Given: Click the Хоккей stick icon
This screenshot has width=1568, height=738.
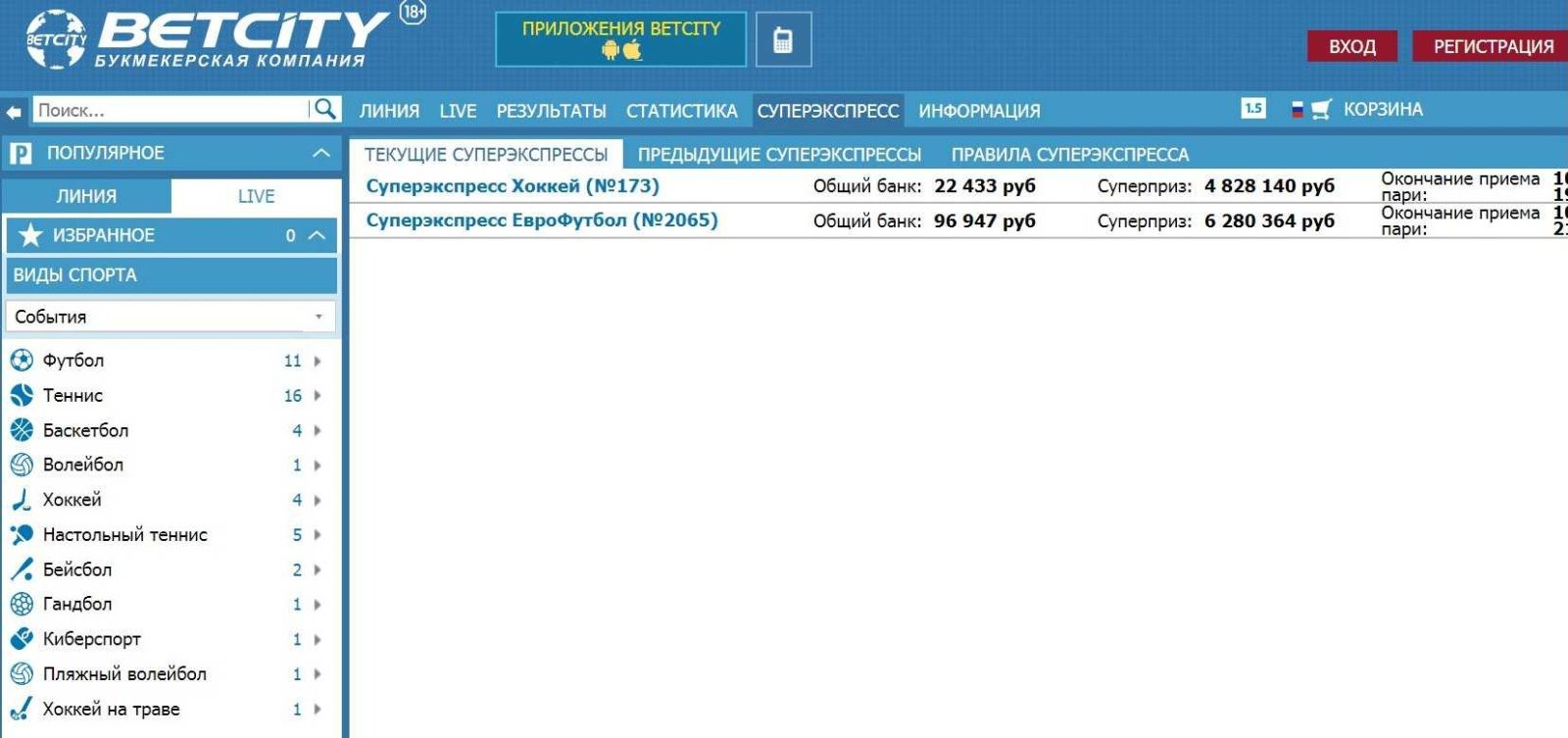Looking at the screenshot, I should click(22, 500).
